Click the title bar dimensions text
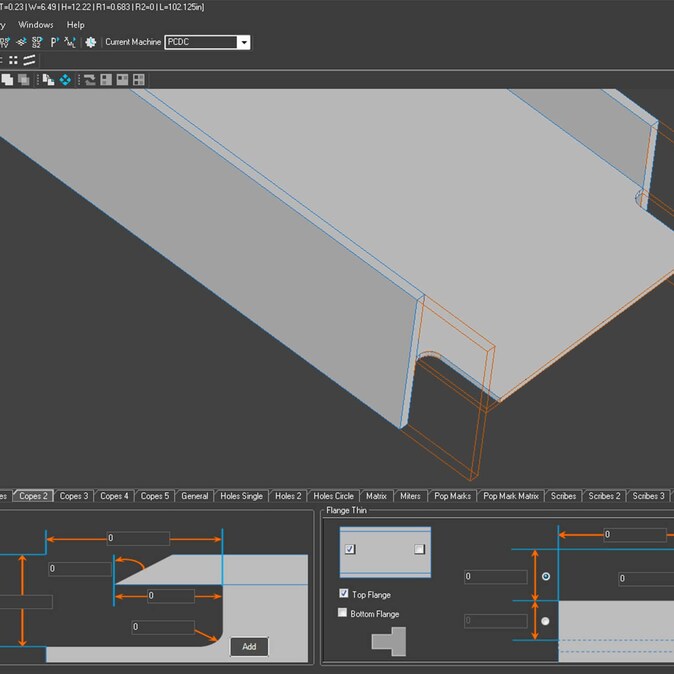The image size is (674, 674). point(102,7)
